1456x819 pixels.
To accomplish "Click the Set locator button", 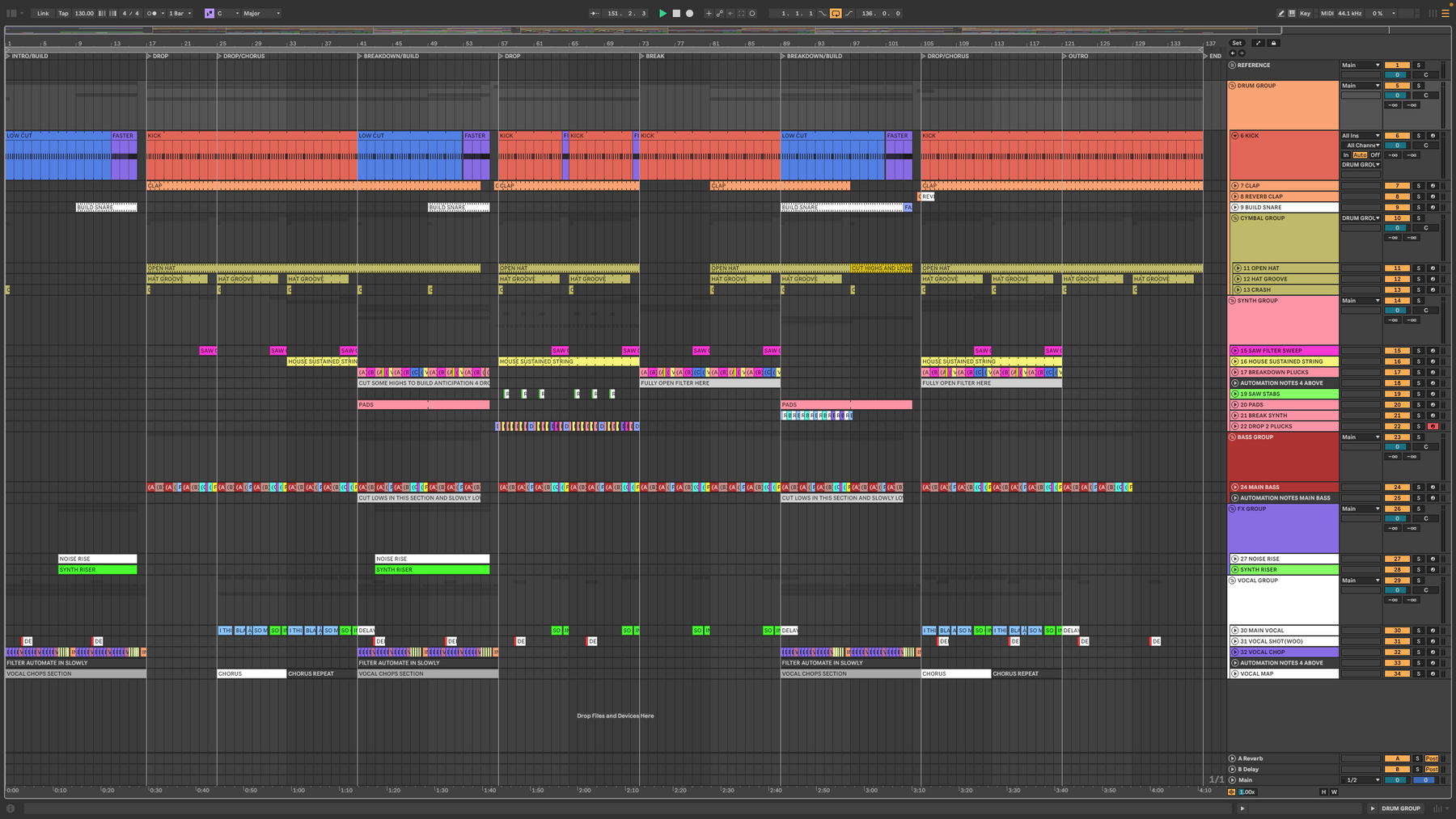I will (x=1237, y=43).
